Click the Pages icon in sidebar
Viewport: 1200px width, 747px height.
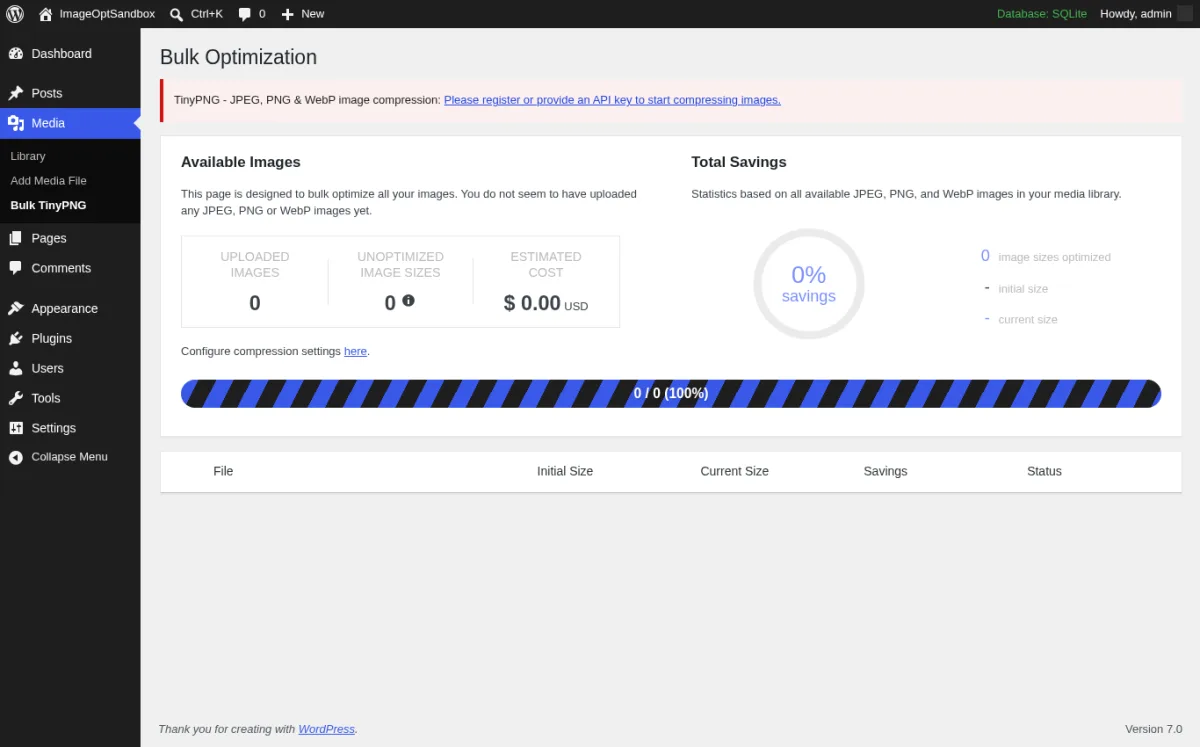tap(16, 238)
